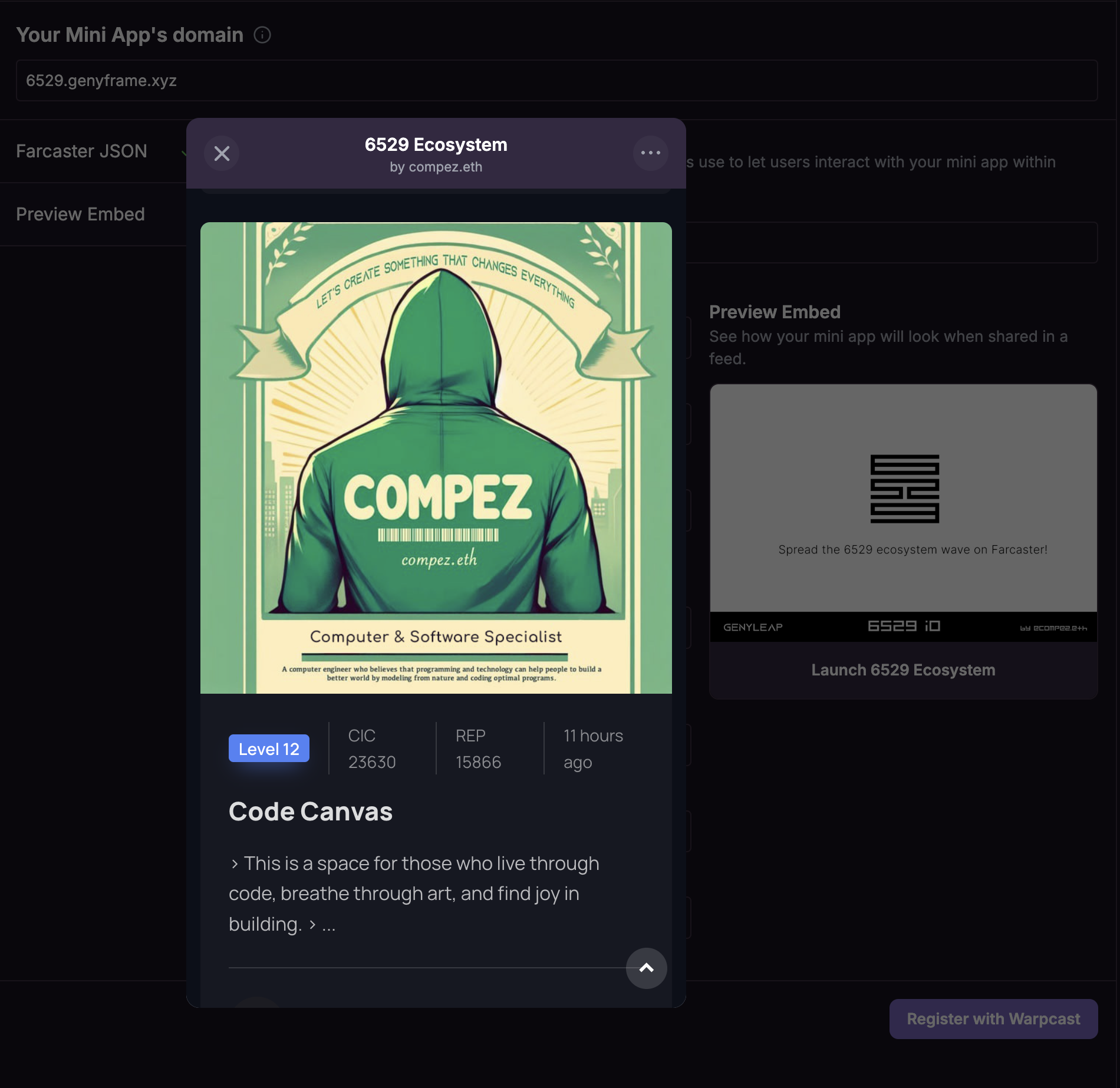Click the Code Canvas description text
The width and height of the screenshot is (1120, 1088).
coord(414,894)
